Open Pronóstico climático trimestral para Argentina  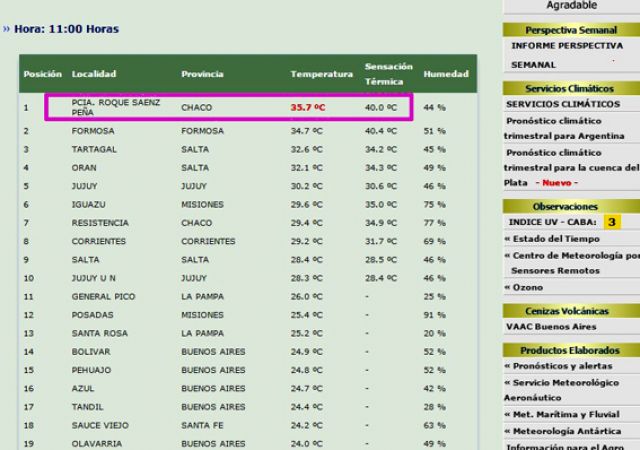tap(568, 128)
